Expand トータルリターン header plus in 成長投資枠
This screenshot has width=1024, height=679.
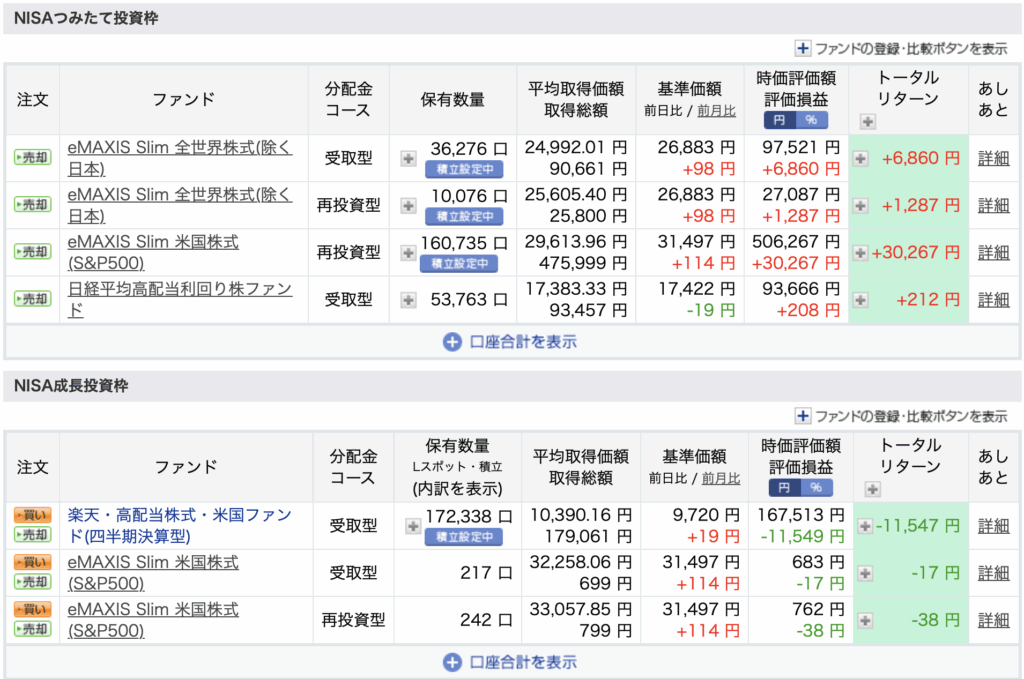[x=872, y=488]
